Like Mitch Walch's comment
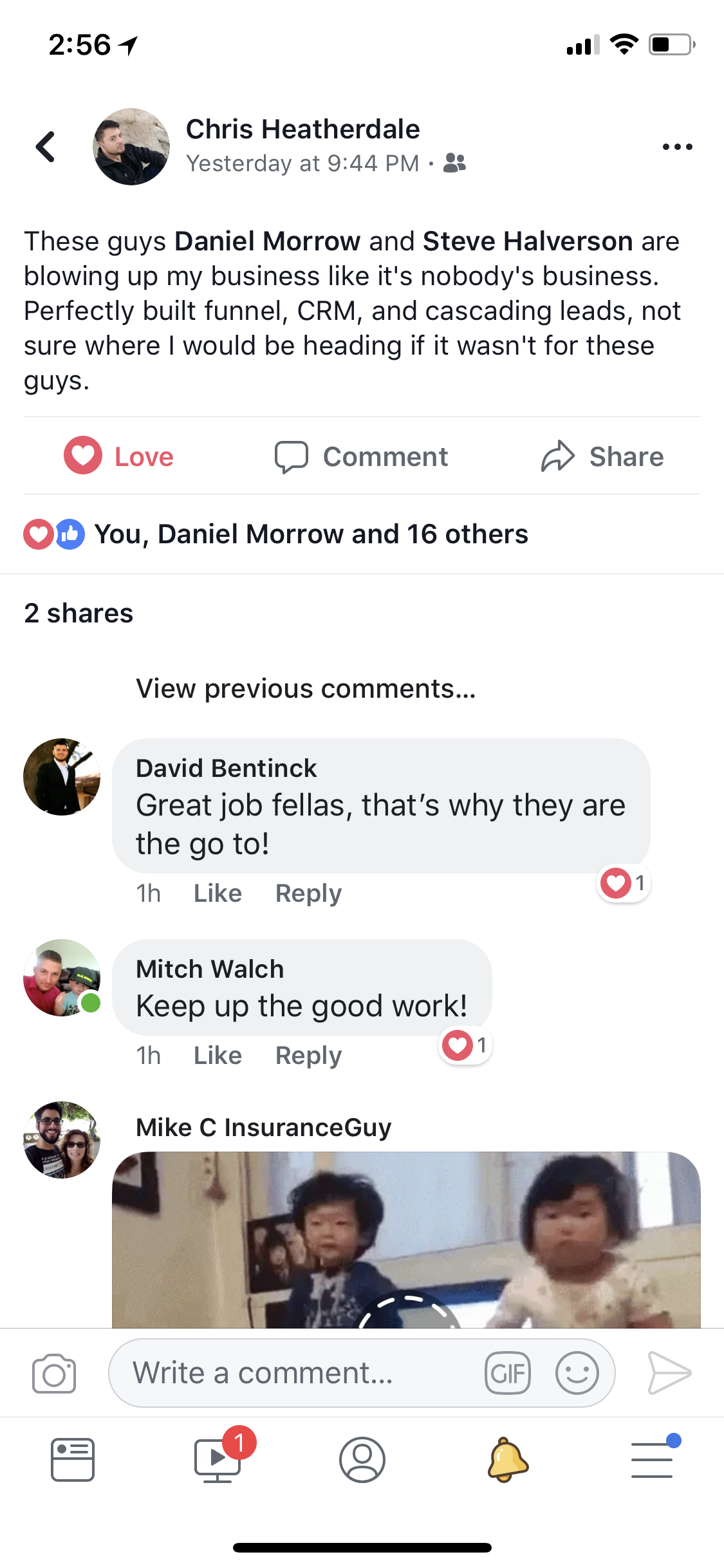The height and width of the screenshot is (1568, 724). (x=218, y=1056)
